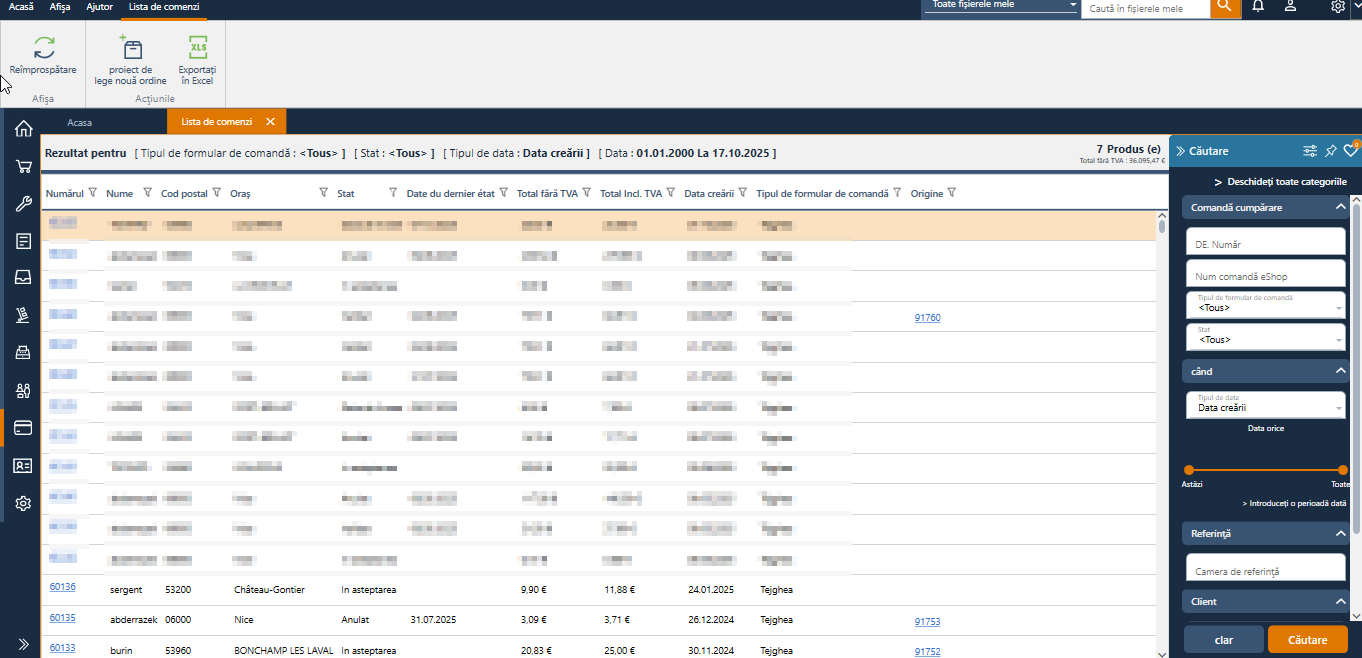Collapse the Căutare panel with the double arrow

pyautogui.click(x=1180, y=151)
